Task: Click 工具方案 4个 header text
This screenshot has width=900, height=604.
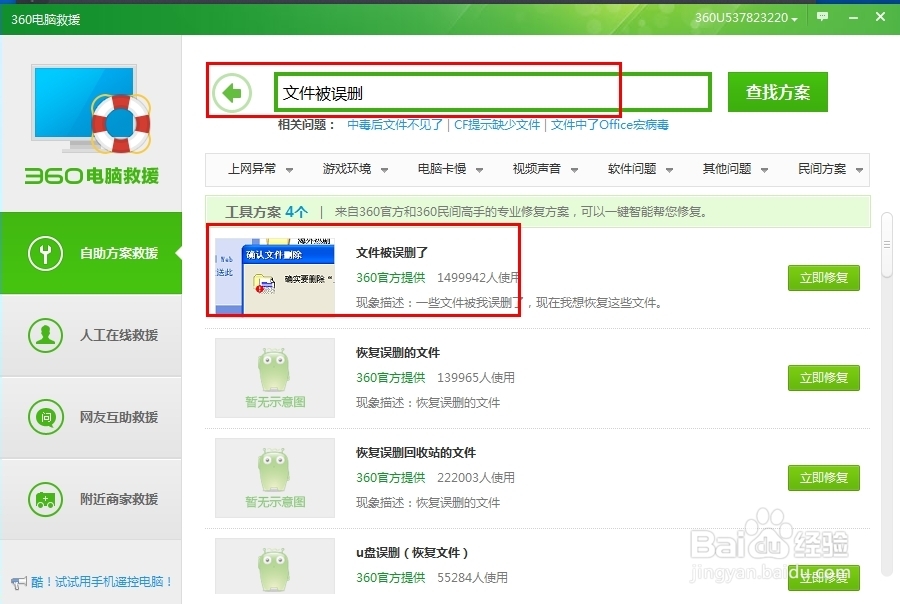Action: 266,212
